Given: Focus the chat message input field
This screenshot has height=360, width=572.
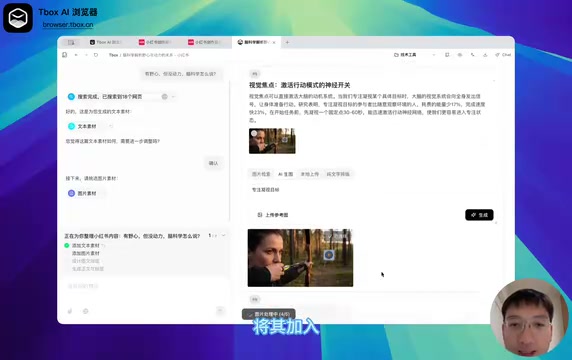Looking at the screenshot, I should pyautogui.click(x=145, y=286).
